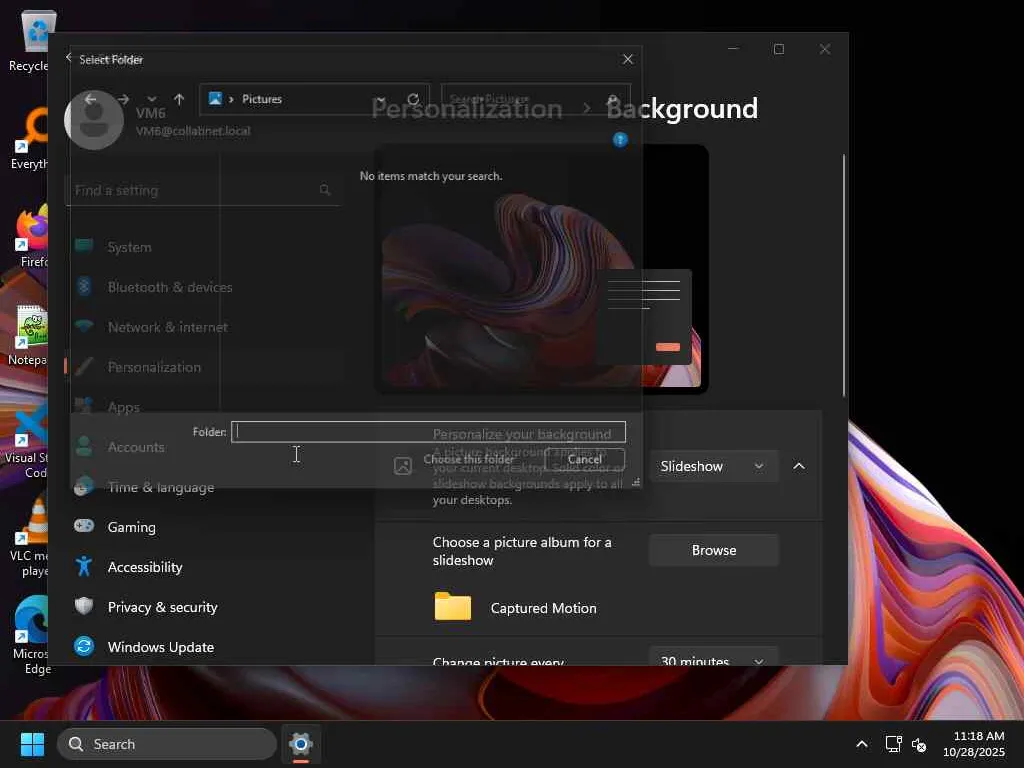Viewport: 1024px width, 768px height.
Task: Click the Folder name text field
Action: [428, 432]
